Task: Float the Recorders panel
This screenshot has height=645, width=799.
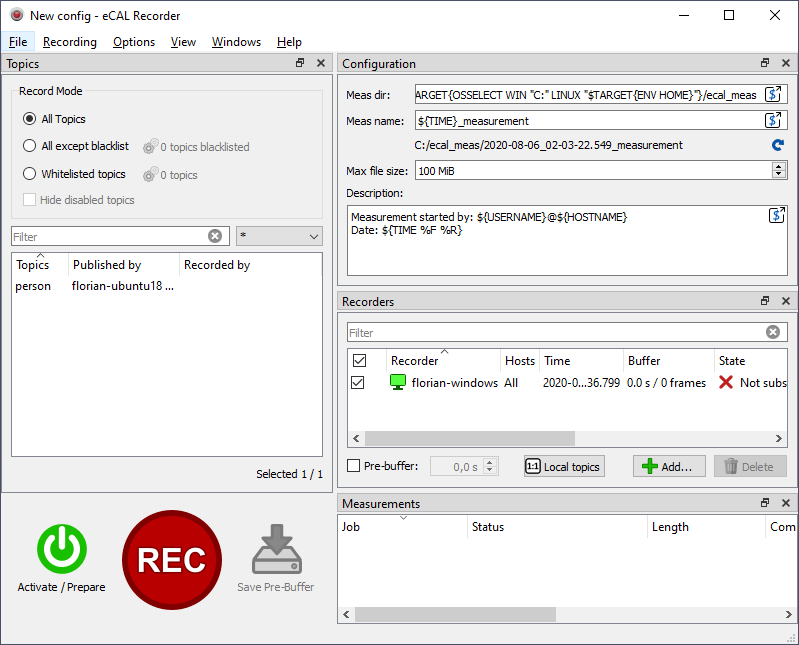Action: tap(765, 301)
